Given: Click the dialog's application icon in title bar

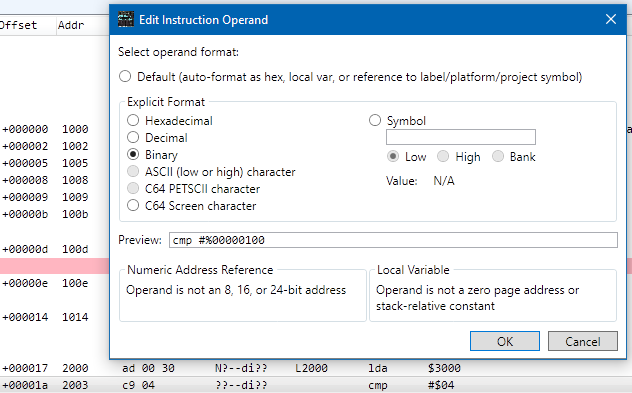Looking at the screenshot, I should click(125, 19).
